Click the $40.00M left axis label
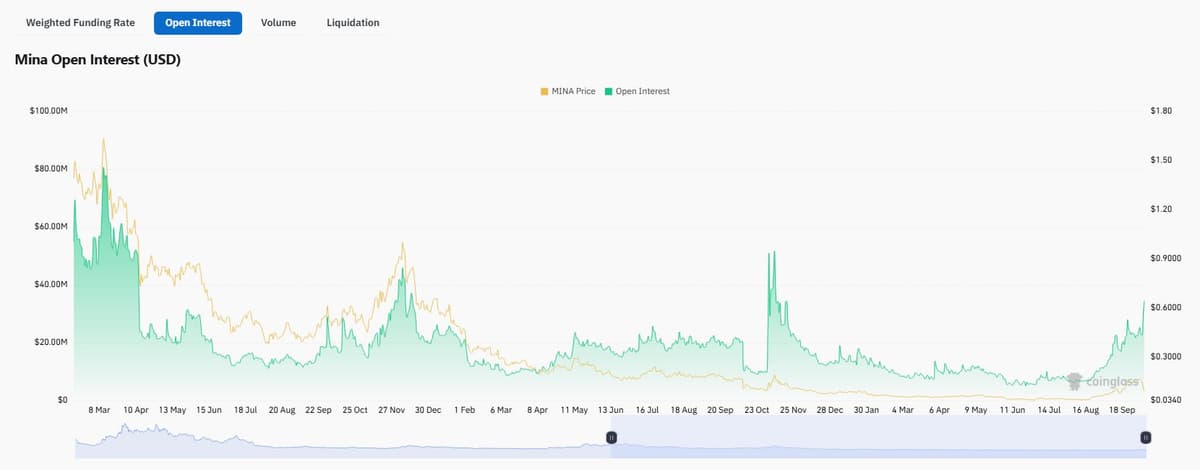 (51, 284)
